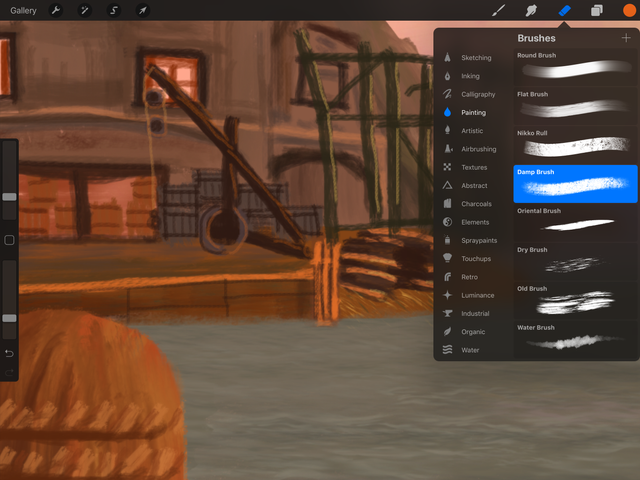Select the Nikko Rull brush
This screenshot has width=640, height=480.
click(575, 145)
